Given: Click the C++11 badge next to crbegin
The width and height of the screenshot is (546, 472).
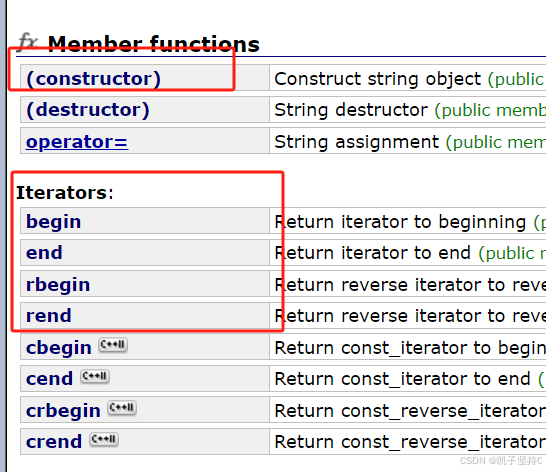Looking at the screenshot, I should [122, 408].
